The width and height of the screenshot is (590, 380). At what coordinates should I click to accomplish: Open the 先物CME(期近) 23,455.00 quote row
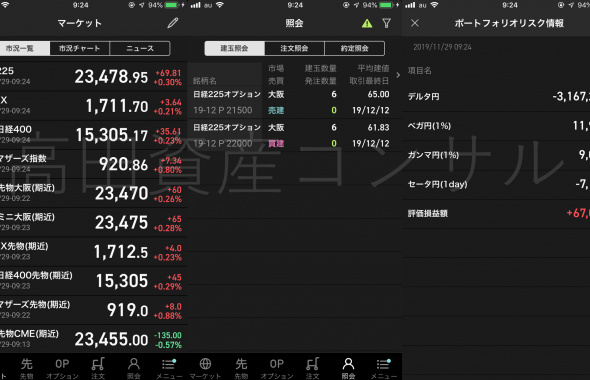click(93, 339)
